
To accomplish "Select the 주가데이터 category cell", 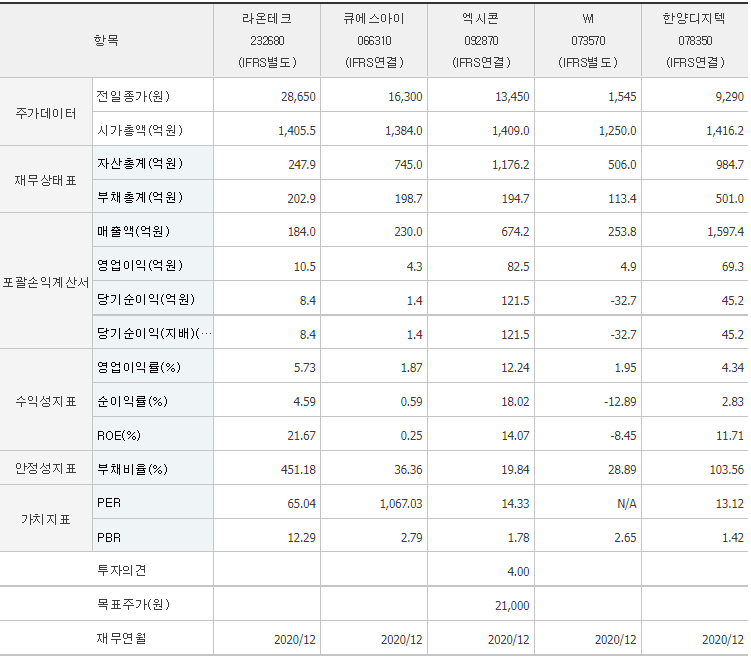I will [x=46, y=113].
